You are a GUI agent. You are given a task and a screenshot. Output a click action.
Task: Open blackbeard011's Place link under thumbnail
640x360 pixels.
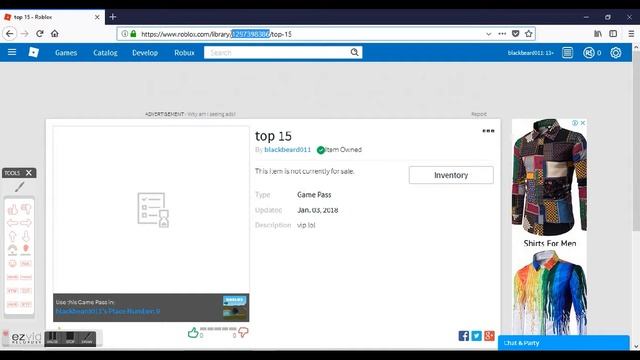[x=108, y=311]
